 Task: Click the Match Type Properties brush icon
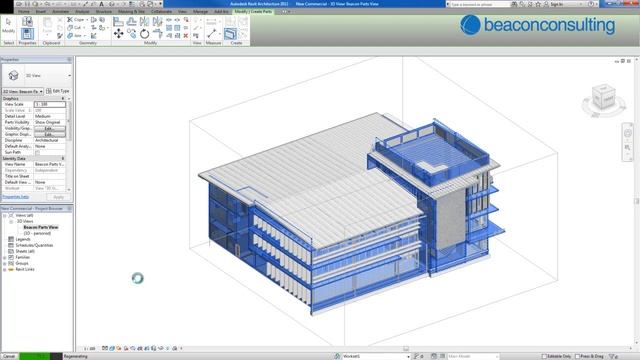60,36
